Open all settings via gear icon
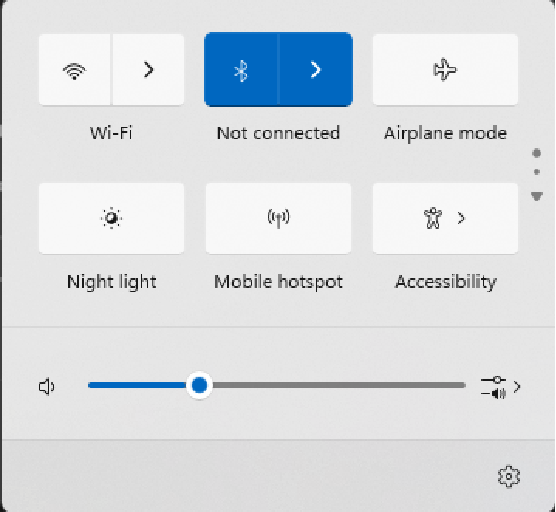 click(x=509, y=477)
